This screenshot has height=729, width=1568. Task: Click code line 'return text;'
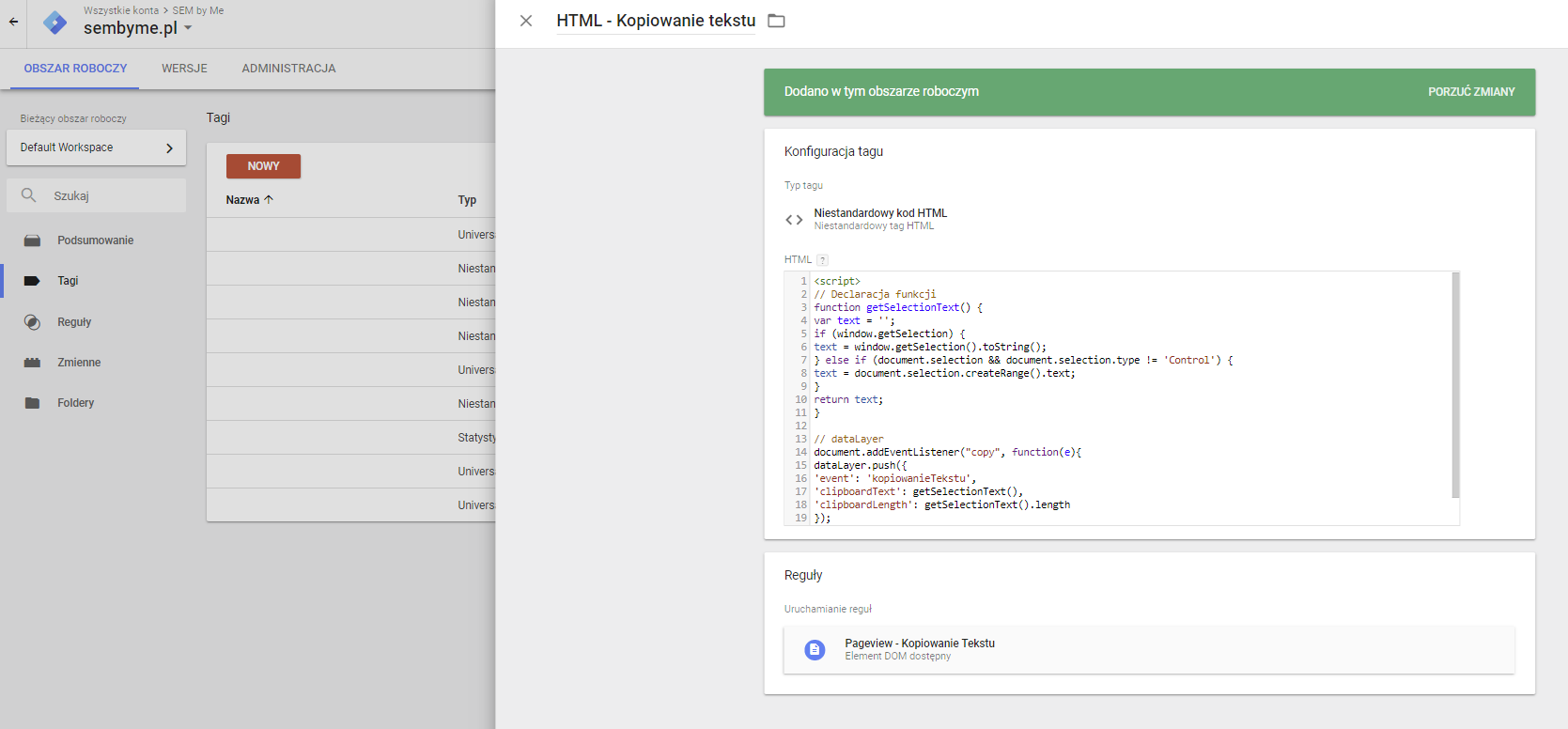(x=848, y=400)
